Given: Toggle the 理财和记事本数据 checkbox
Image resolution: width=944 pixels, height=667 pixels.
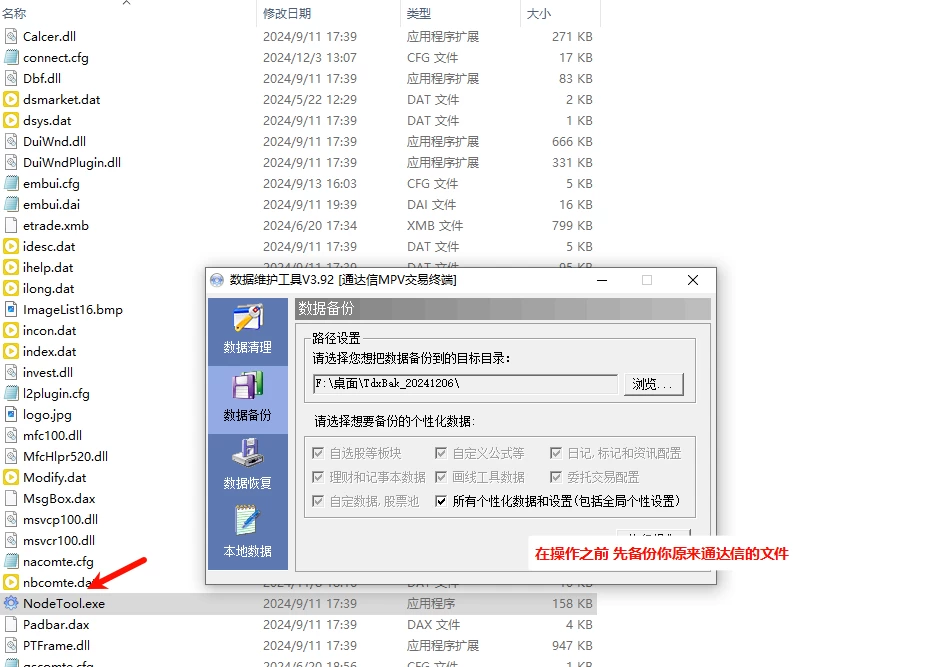Looking at the screenshot, I should click(318, 477).
